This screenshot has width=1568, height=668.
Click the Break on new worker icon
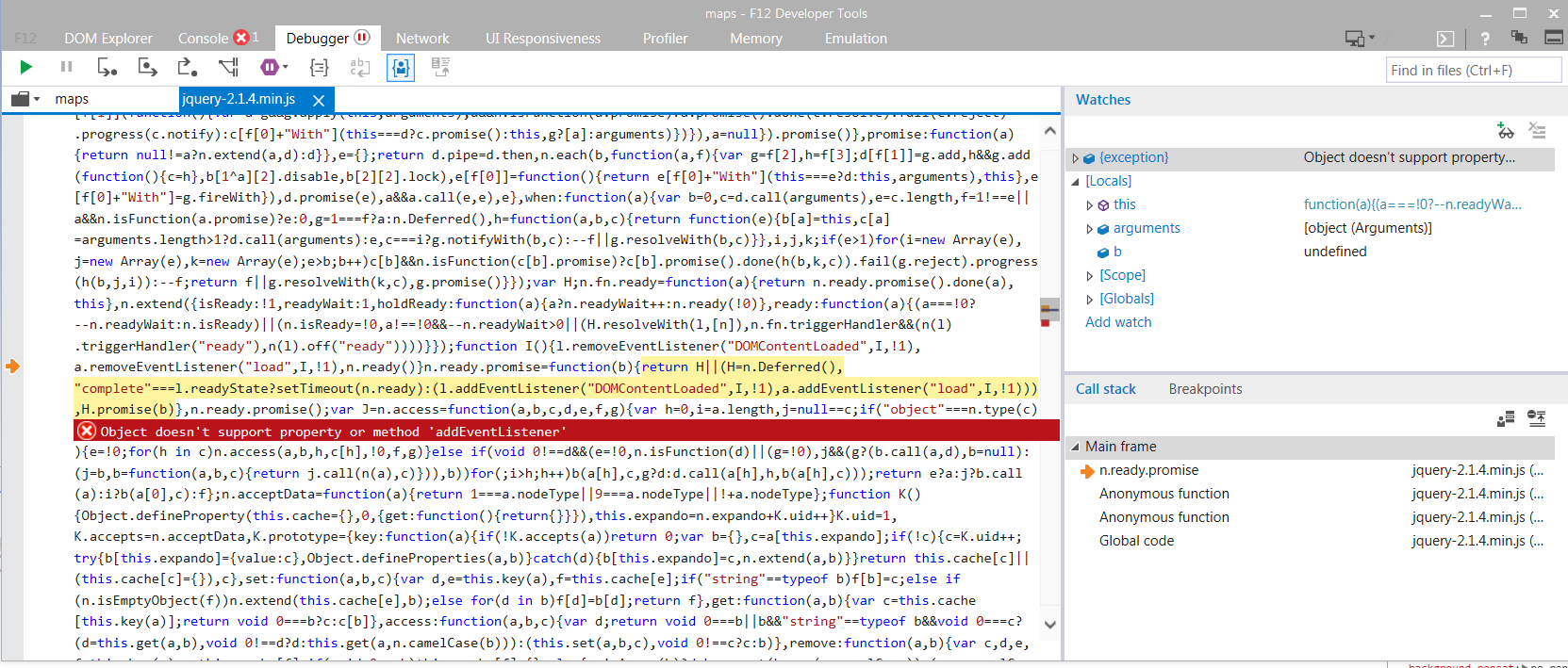coord(228,67)
